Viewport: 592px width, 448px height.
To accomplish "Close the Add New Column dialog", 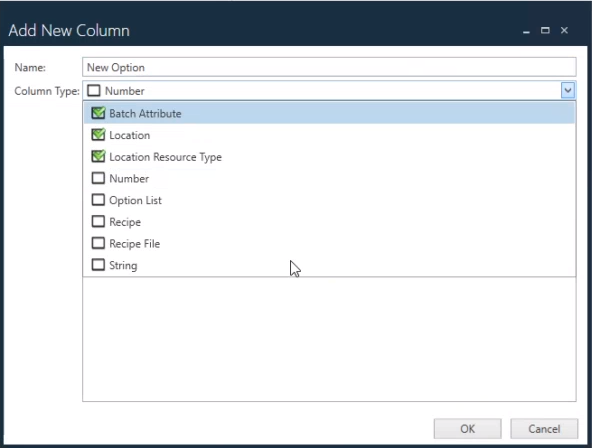I will (564, 30).
